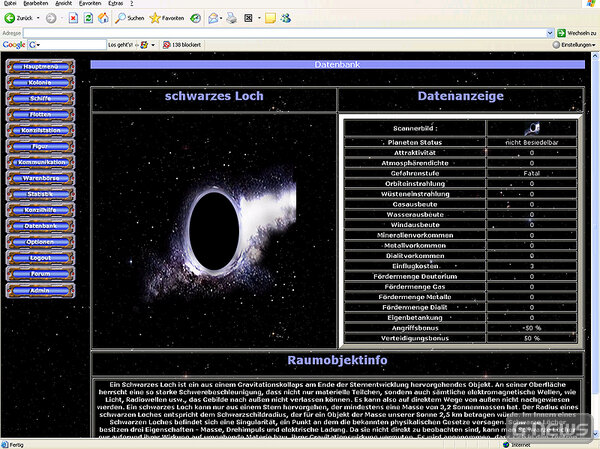Go to Hauptmenü in sidebar
This screenshot has width=600, height=449.
click(41, 67)
